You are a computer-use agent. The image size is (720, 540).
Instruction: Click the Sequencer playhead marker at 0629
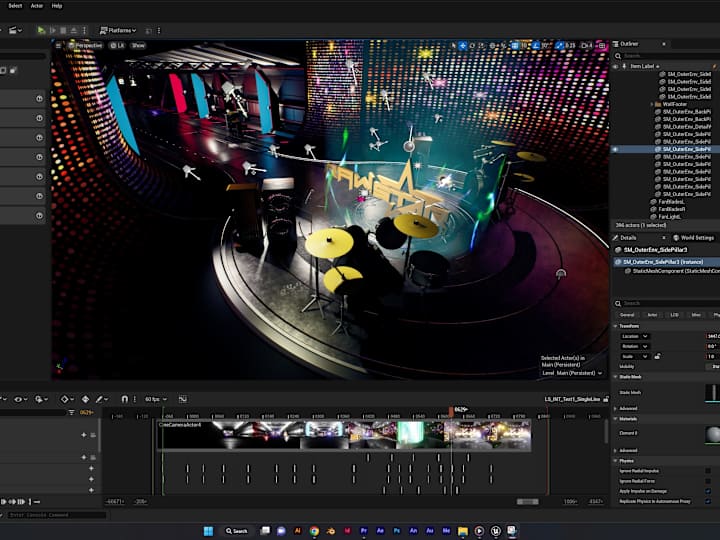point(451,410)
